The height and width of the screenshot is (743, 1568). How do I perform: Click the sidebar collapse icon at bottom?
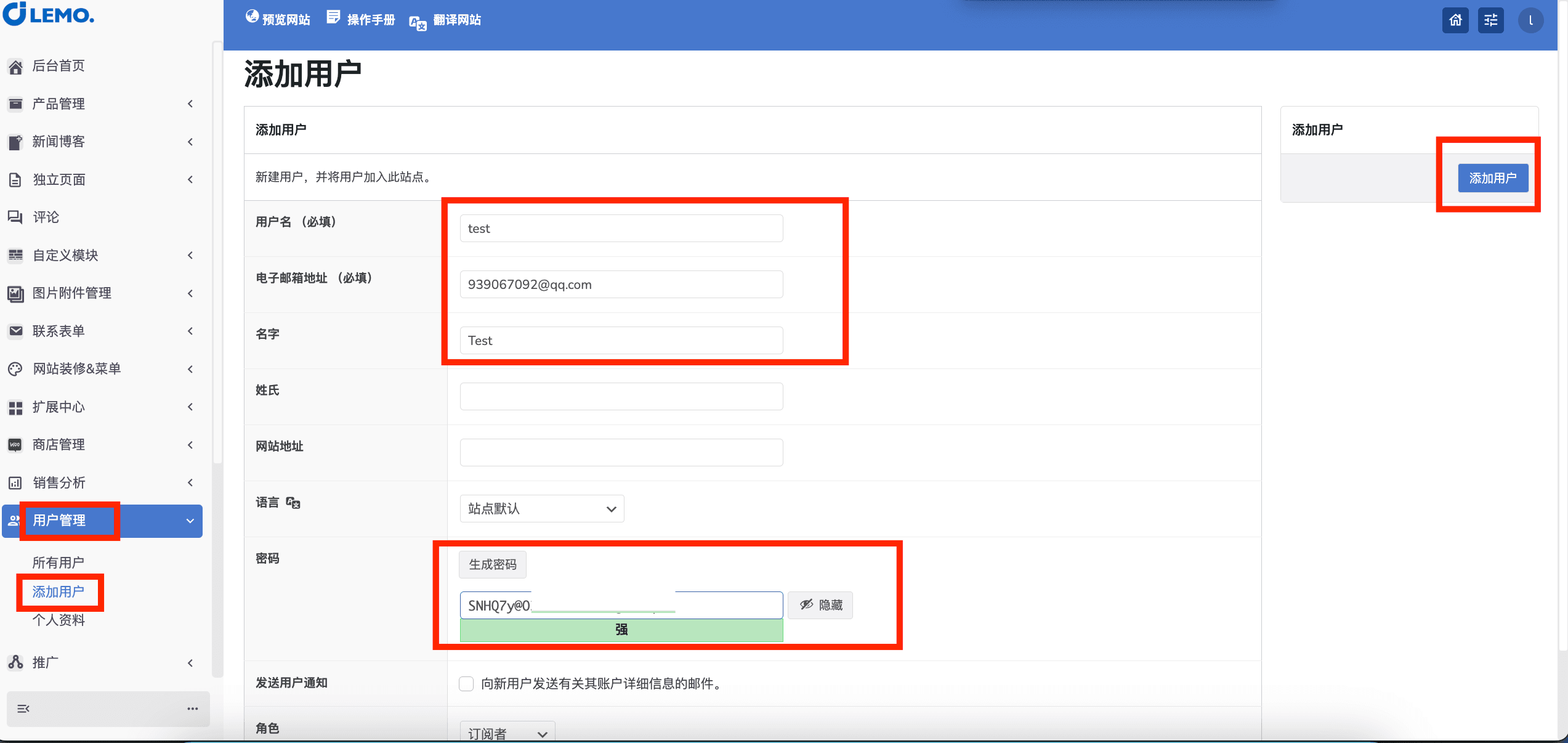(x=23, y=708)
